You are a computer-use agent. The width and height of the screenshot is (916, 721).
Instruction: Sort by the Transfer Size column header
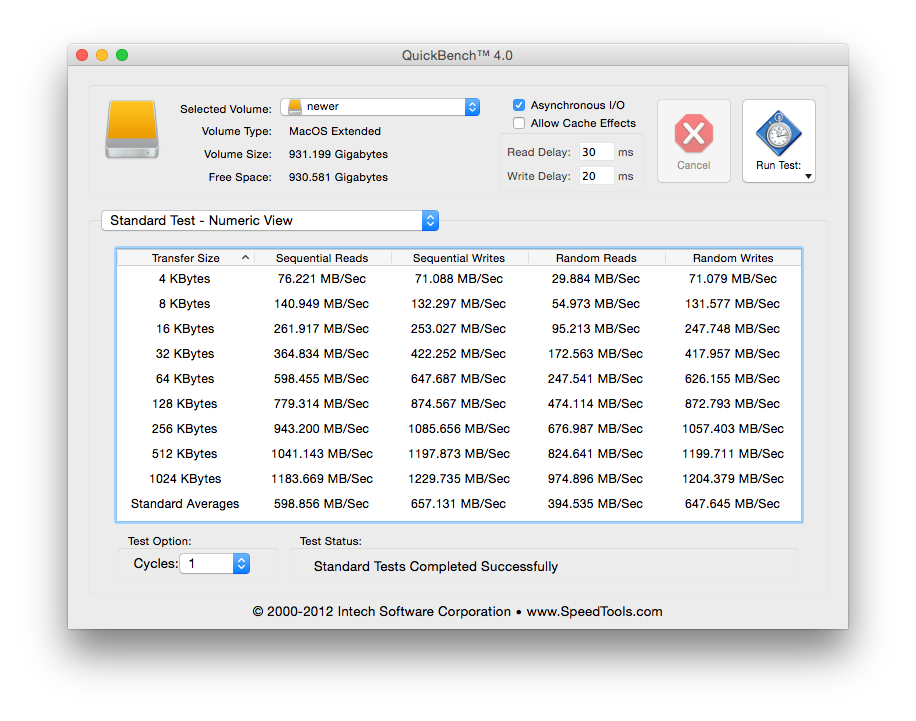186,258
